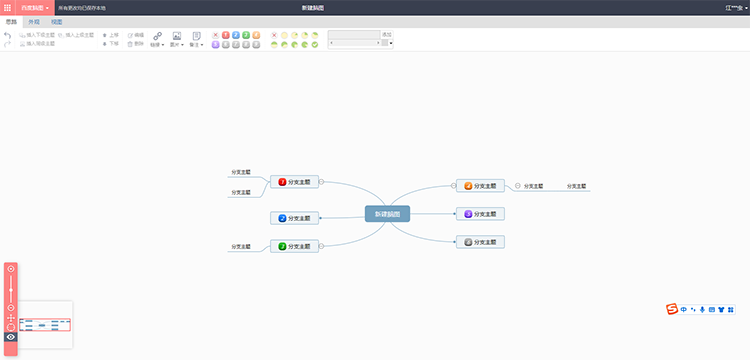Image resolution: width=750 pixels, height=360 pixels.
Task: Switch to the 思路 tab
Action: coord(11,22)
